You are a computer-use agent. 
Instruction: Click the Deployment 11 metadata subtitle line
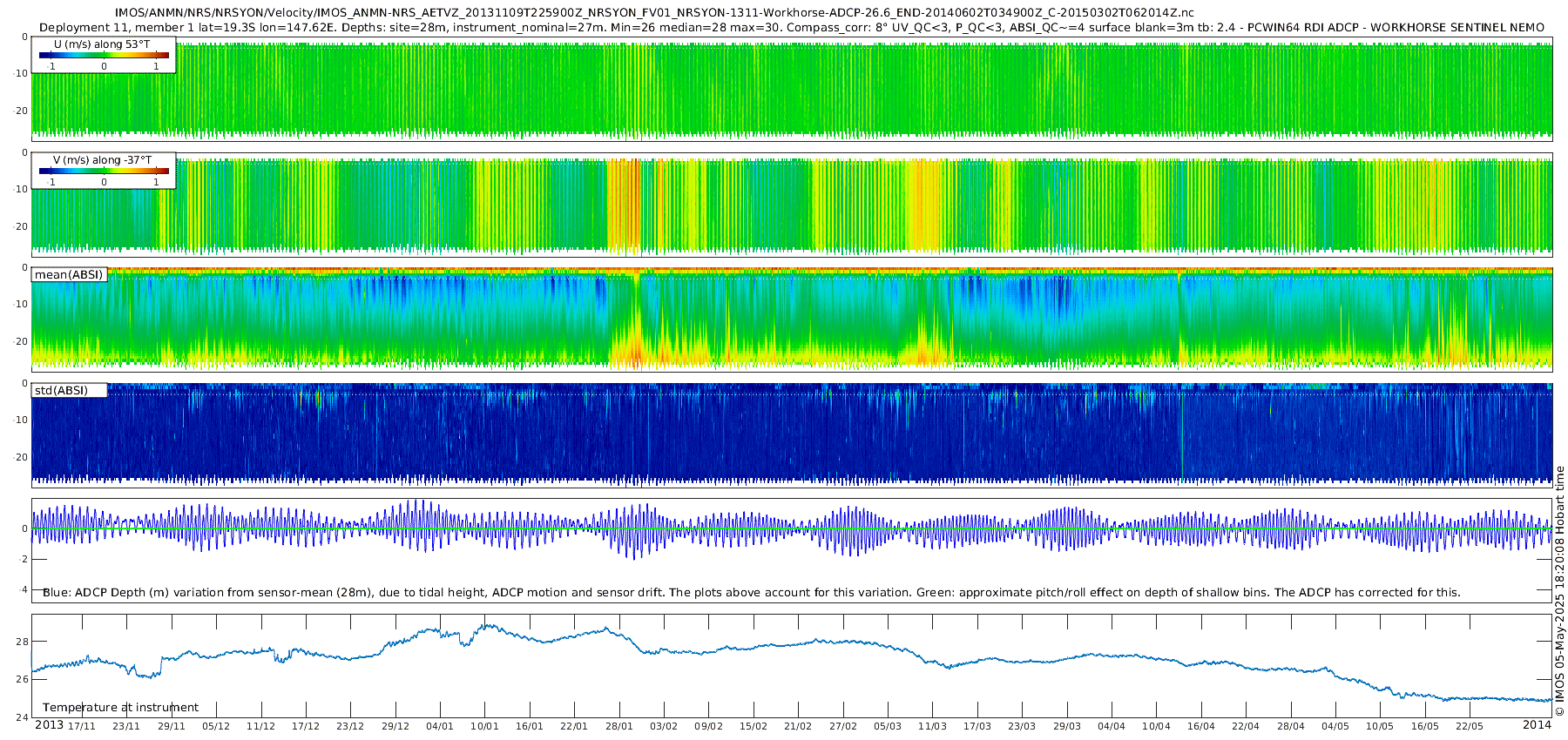(791, 28)
